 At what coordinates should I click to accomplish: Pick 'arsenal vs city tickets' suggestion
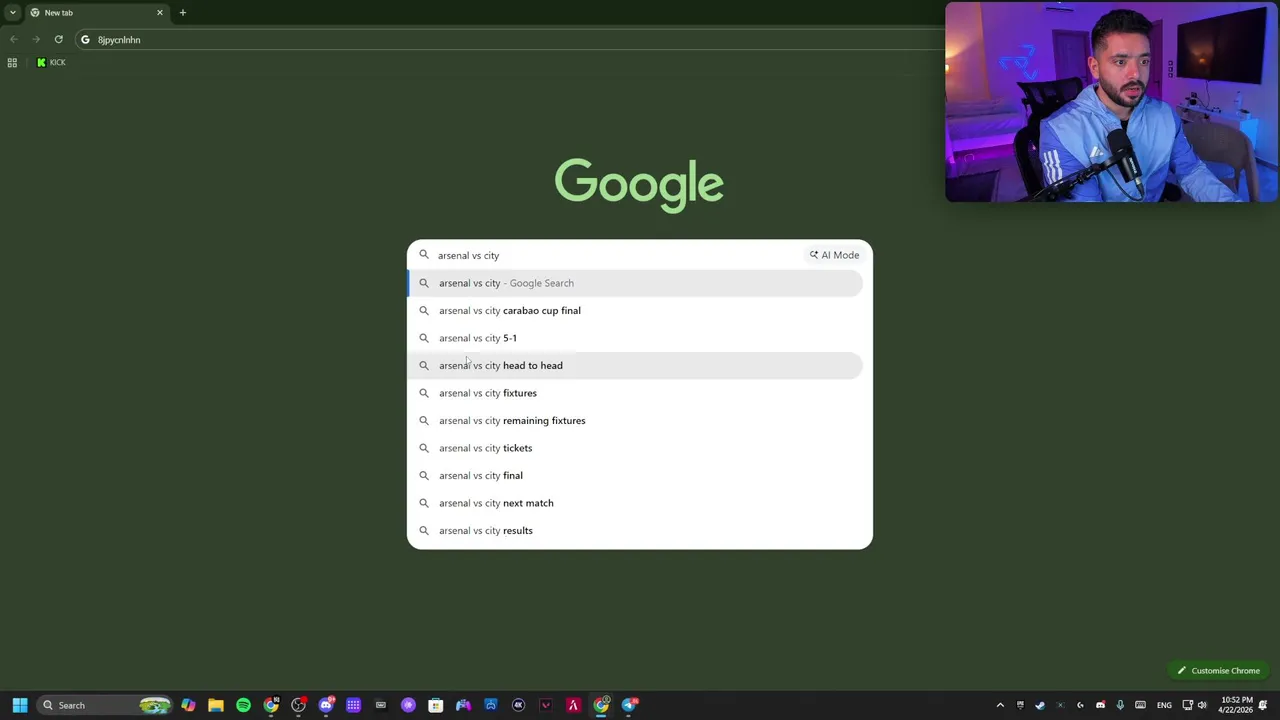634,448
